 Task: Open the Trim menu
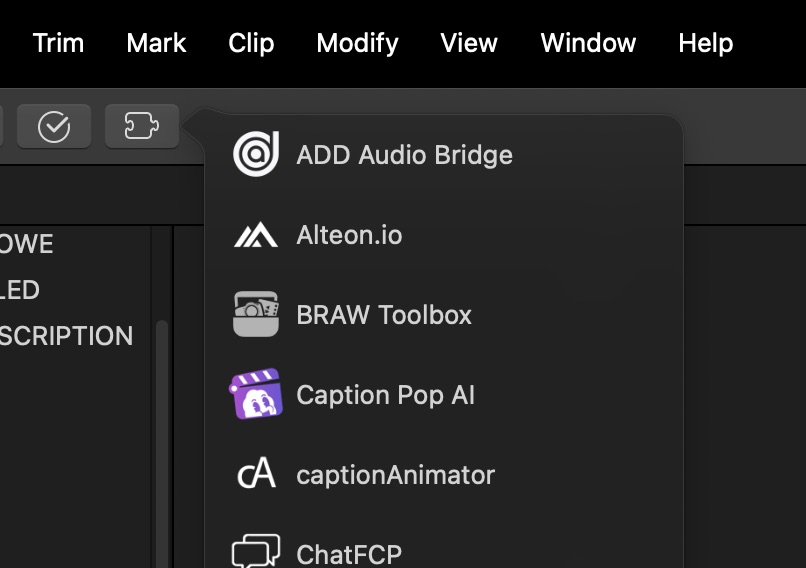(x=58, y=43)
